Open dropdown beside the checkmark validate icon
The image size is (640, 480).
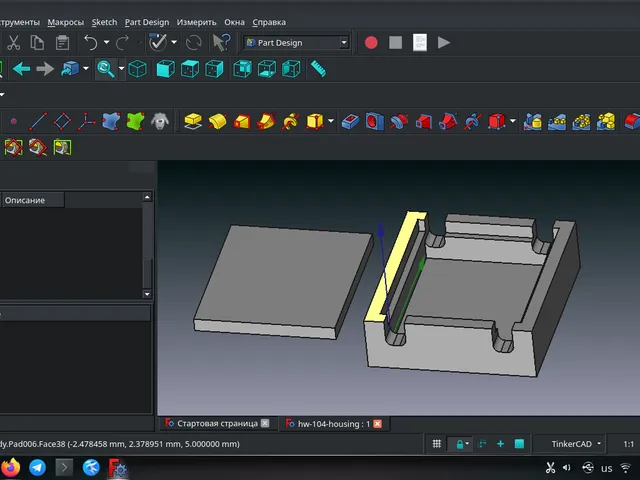pos(174,42)
